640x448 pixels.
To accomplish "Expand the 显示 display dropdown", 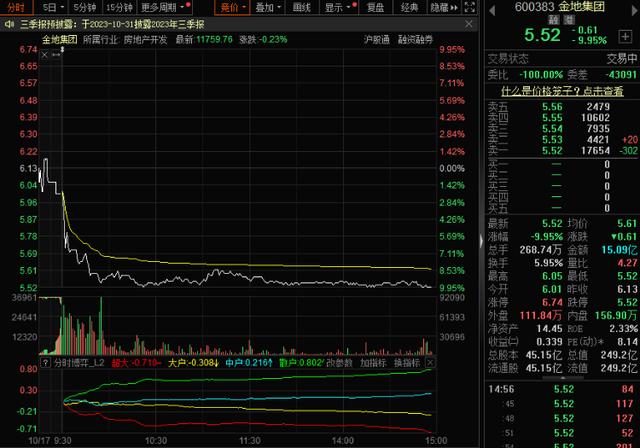I will pyautogui.click(x=338, y=7).
